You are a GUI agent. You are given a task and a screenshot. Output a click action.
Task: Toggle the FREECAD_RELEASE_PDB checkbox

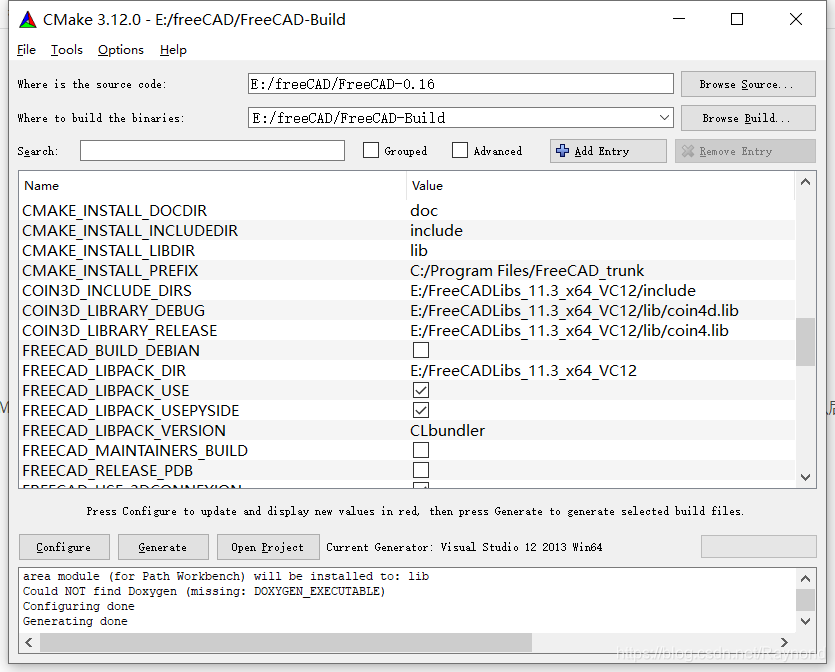(421, 470)
